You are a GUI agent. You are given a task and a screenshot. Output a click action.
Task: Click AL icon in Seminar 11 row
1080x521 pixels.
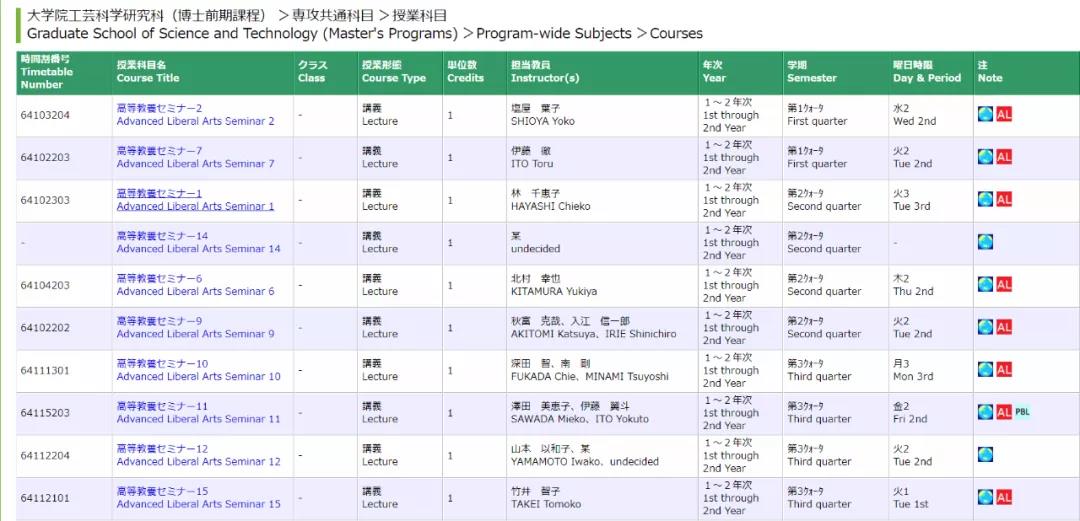coord(1004,412)
